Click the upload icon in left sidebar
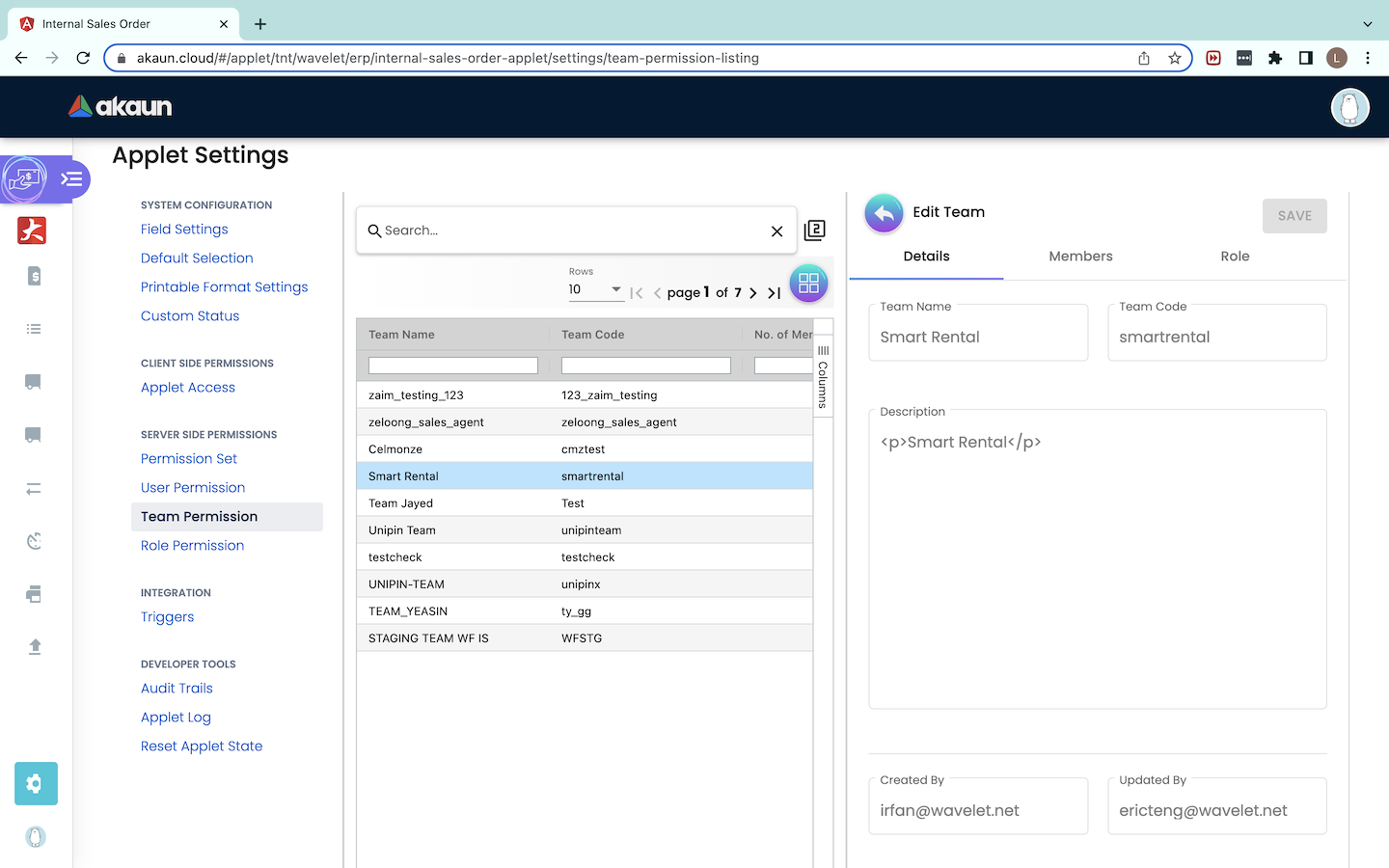 [x=35, y=646]
